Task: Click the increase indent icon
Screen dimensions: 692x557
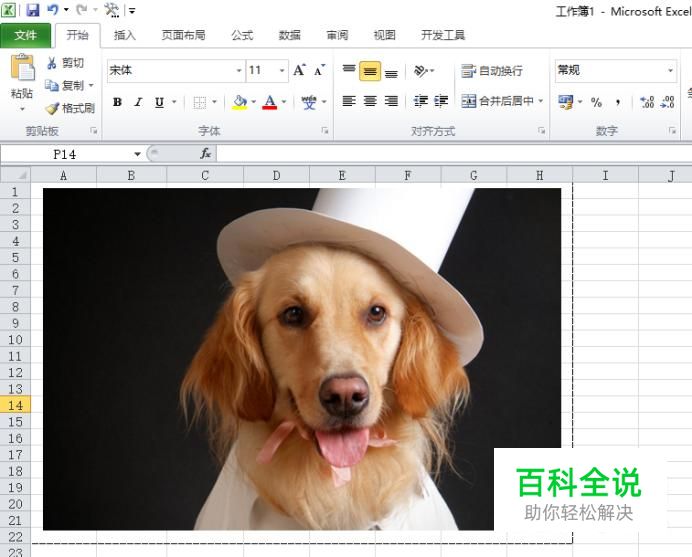Action: (x=441, y=102)
